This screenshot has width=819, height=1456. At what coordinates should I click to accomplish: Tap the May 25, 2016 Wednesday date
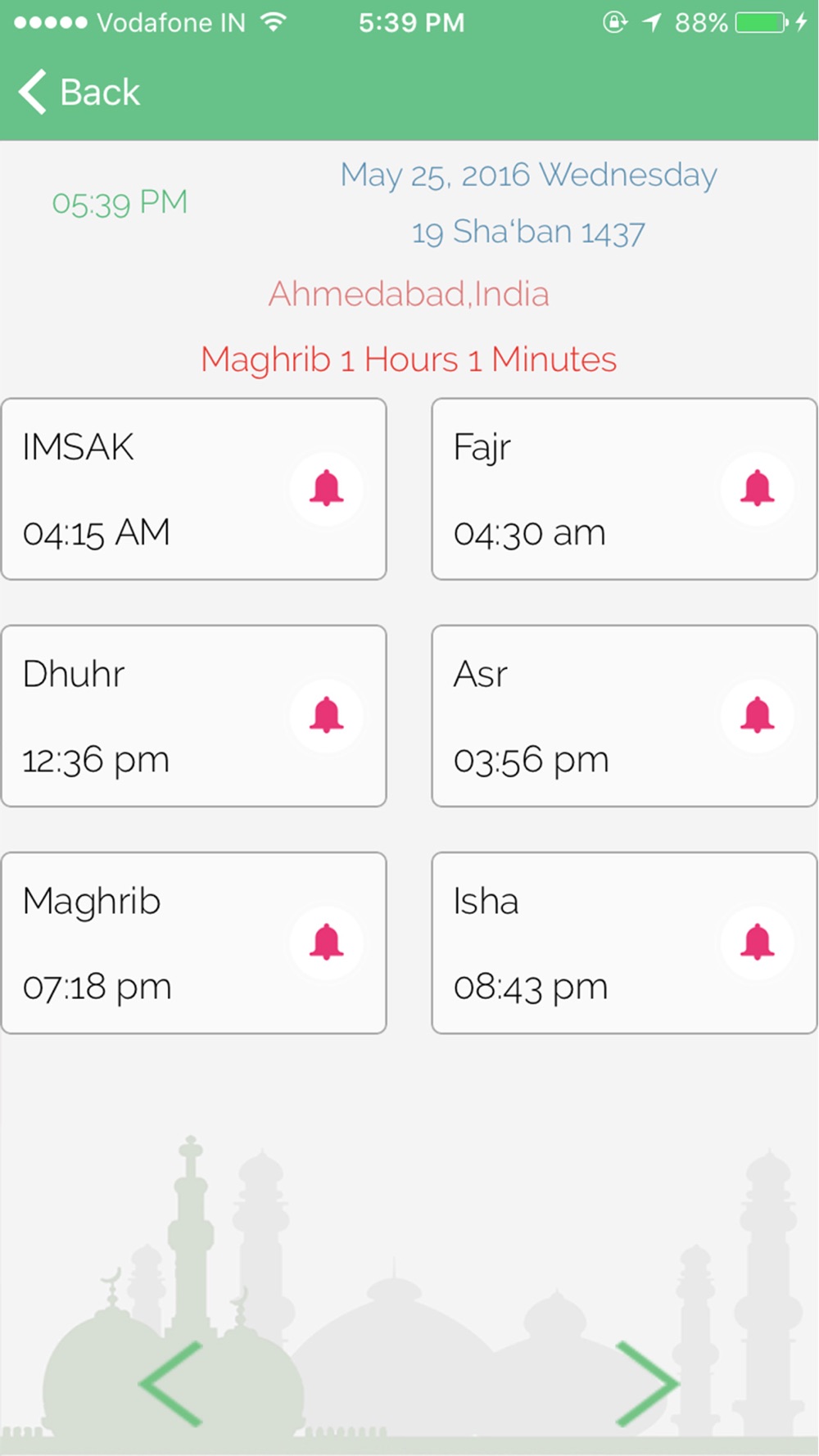click(528, 175)
